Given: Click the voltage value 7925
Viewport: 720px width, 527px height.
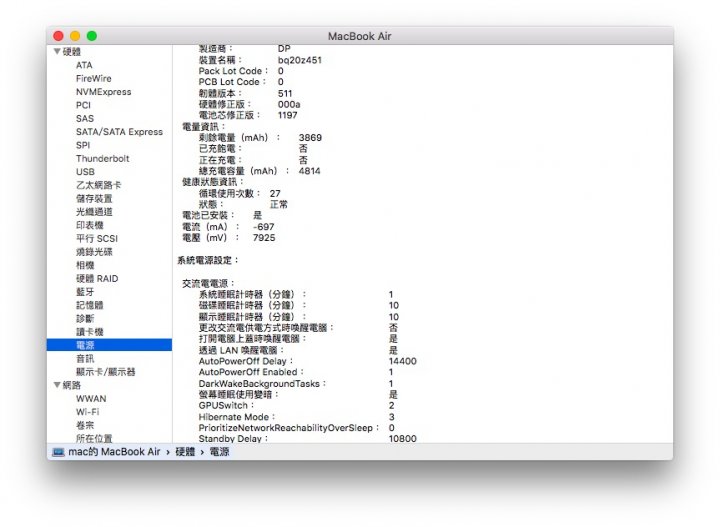Looking at the screenshot, I should click(x=264, y=238).
